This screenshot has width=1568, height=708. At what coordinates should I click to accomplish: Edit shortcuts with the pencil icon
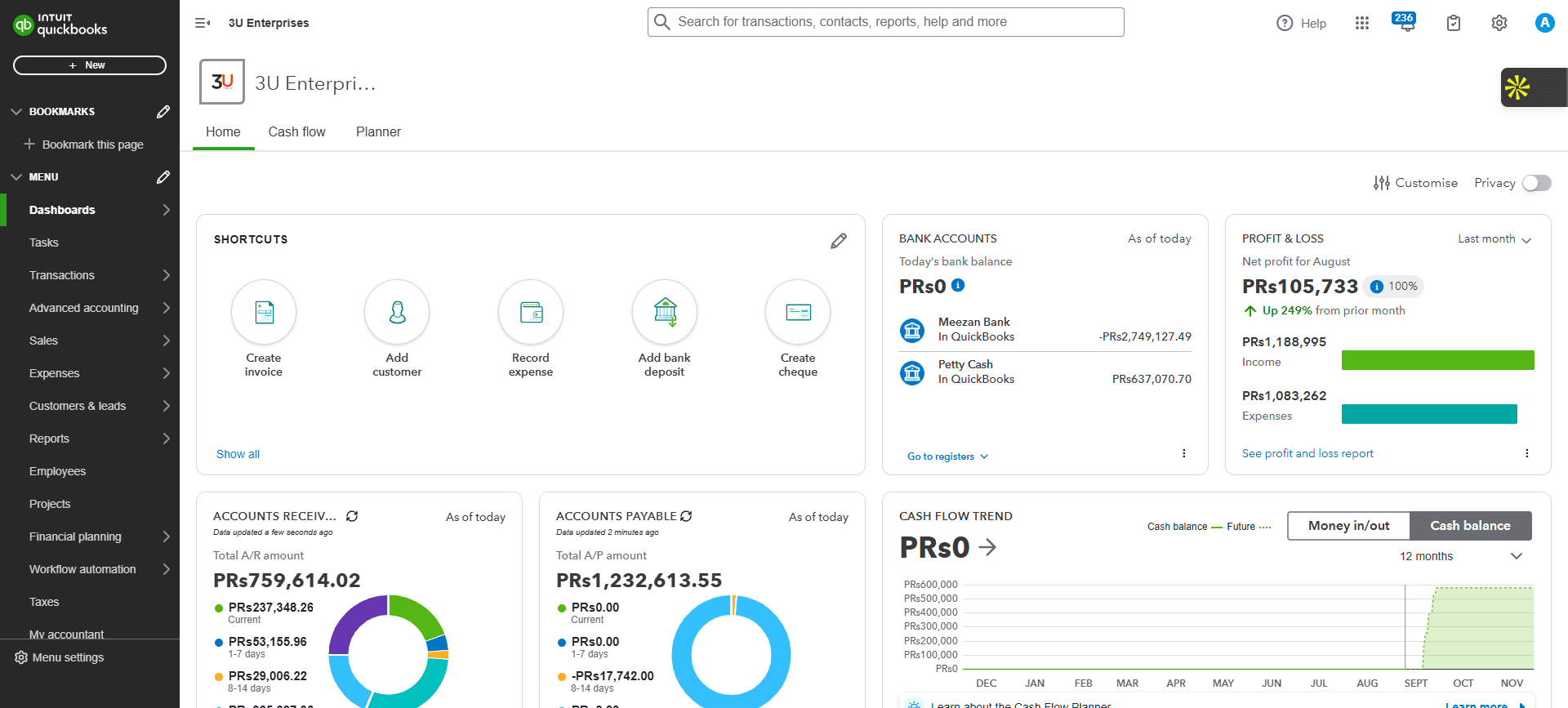click(x=839, y=241)
